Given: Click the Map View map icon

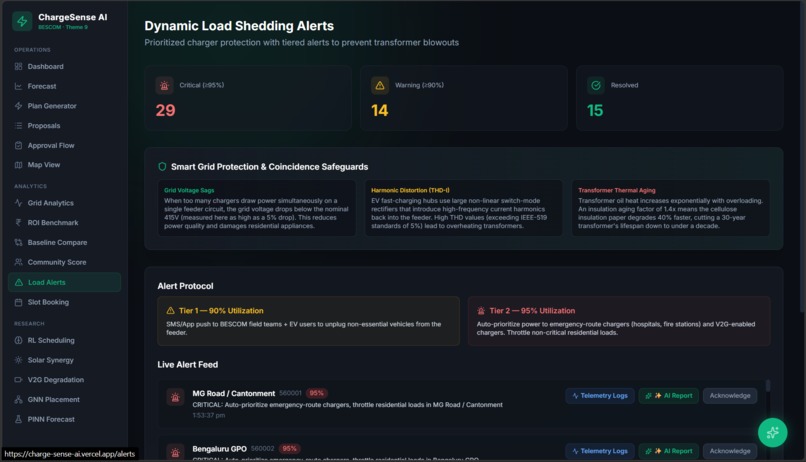Looking at the screenshot, I should 19,165.
